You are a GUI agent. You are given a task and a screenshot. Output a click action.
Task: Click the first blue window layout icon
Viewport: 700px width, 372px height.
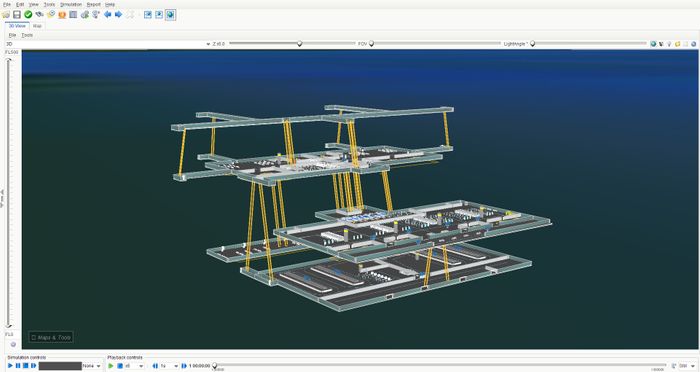pyautogui.click(x=148, y=15)
